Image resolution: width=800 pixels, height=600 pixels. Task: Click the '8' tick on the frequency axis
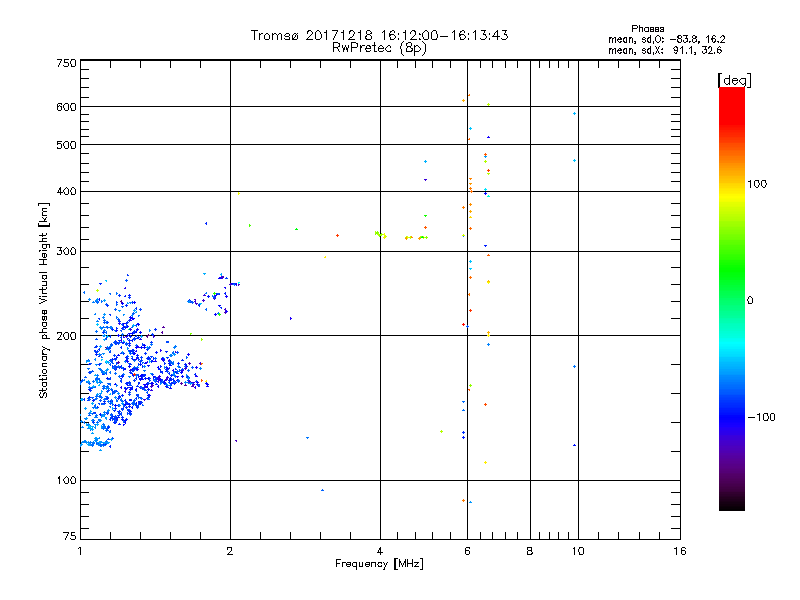click(x=530, y=551)
